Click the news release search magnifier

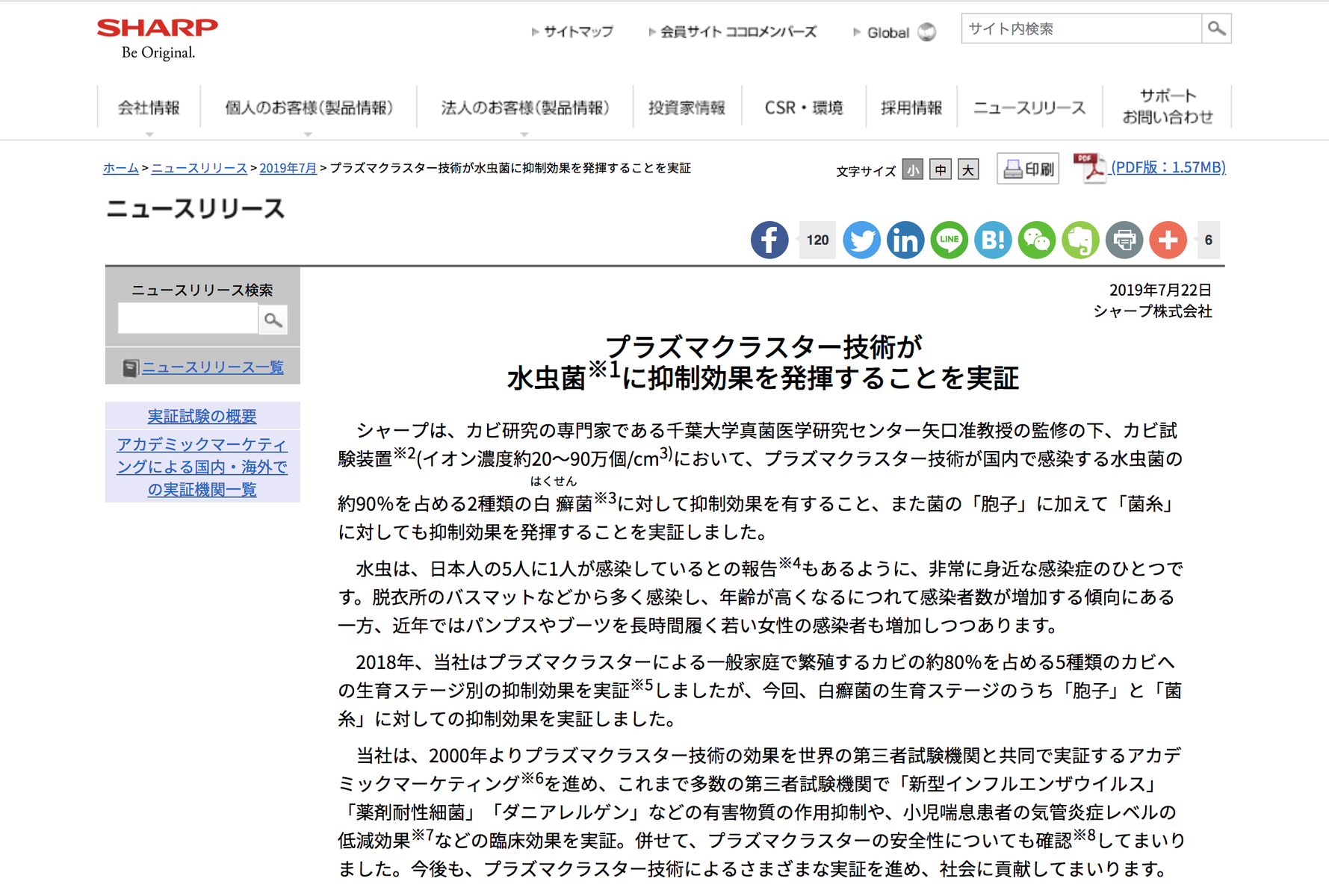[273, 320]
